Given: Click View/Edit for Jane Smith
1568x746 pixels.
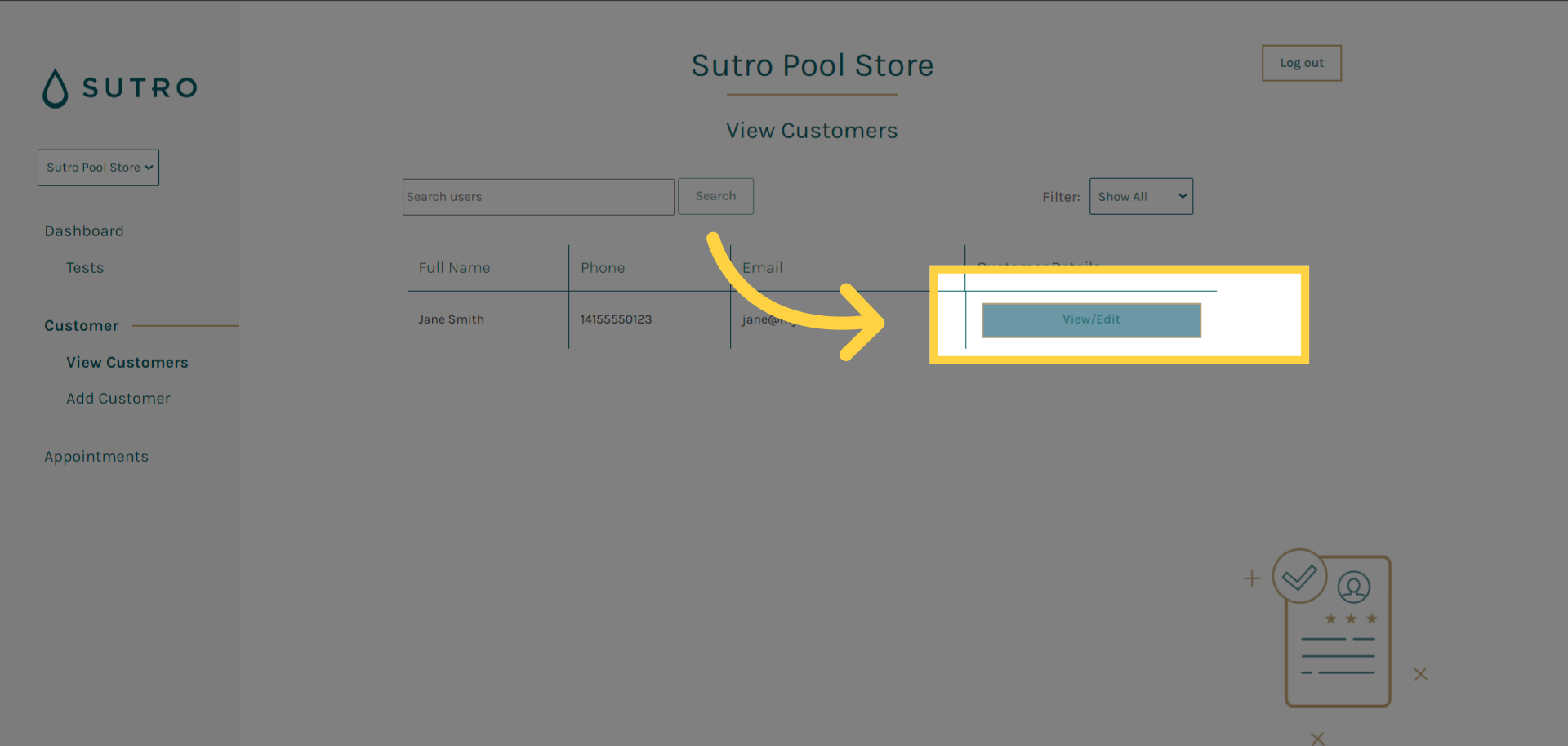Looking at the screenshot, I should click(x=1091, y=319).
